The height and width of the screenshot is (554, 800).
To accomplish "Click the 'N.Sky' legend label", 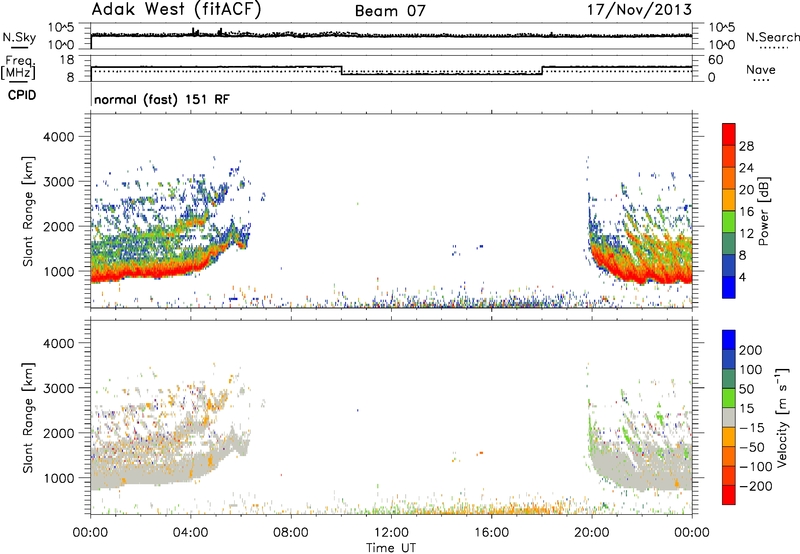I will pyautogui.click(x=19, y=37).
